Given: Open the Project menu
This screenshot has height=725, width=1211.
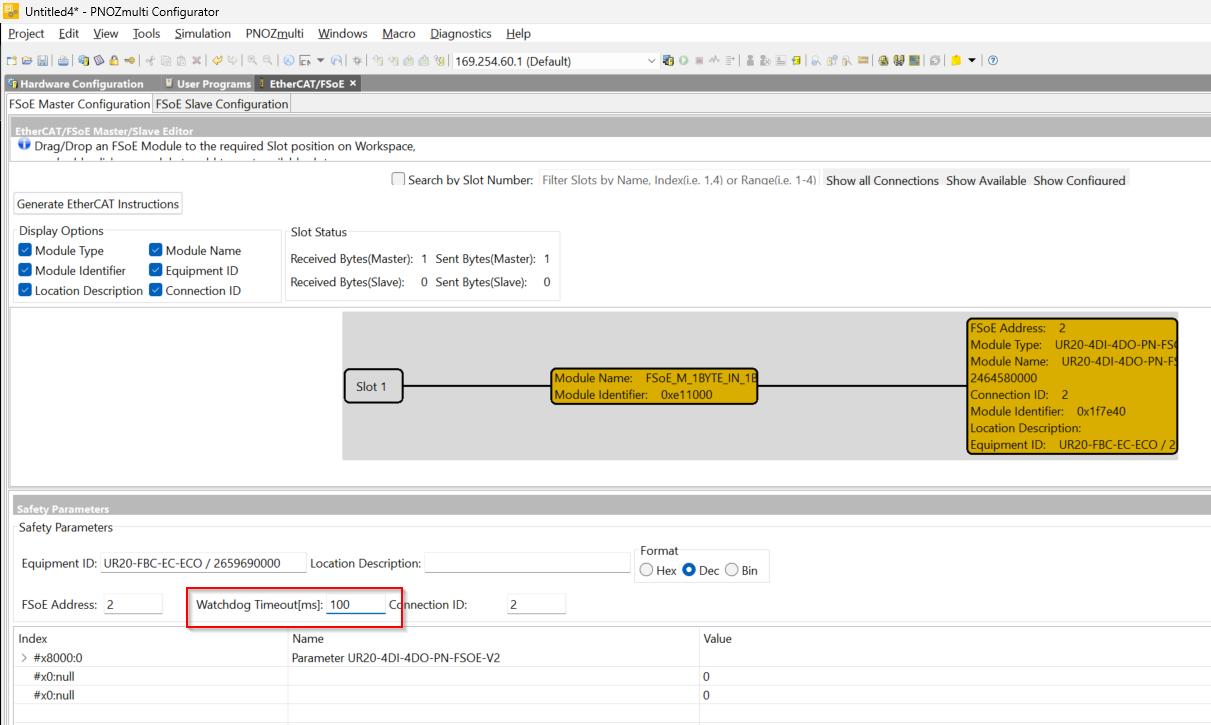Looking at the screenshot, I should click(26, 34).
